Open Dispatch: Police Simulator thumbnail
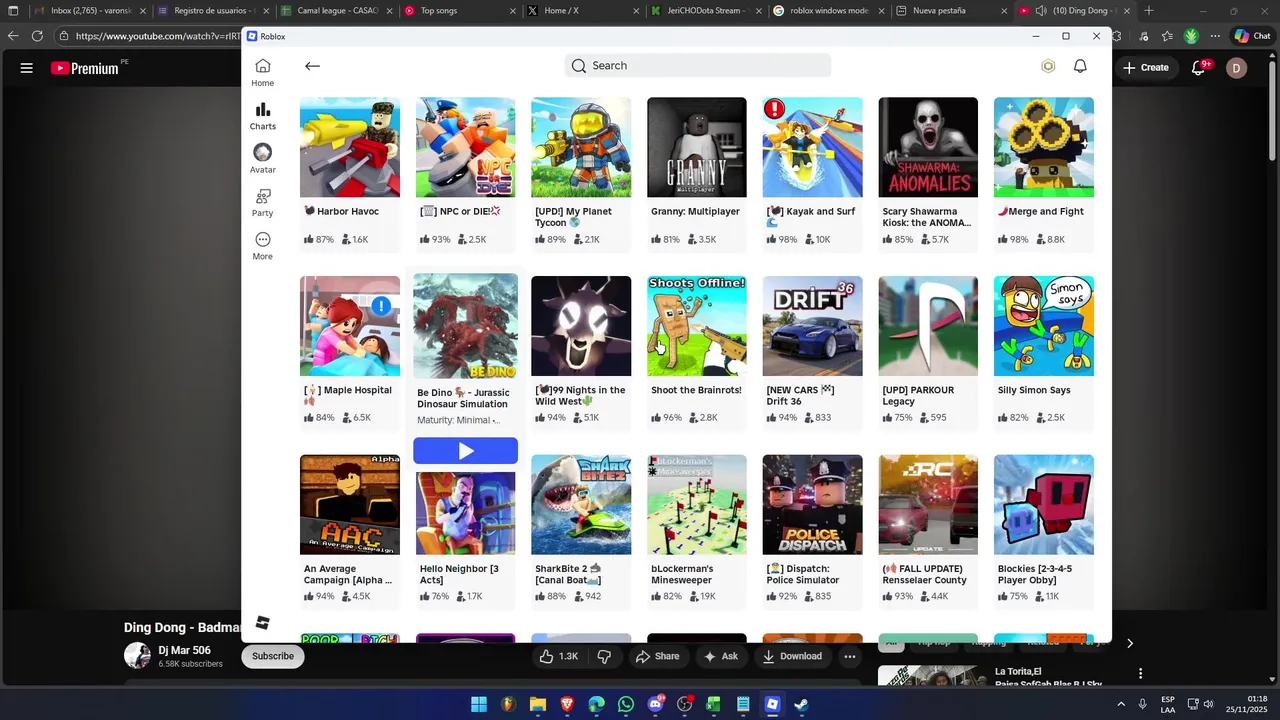The height and width of the screenshot is (720, 1280). click(x=812, y=505)
